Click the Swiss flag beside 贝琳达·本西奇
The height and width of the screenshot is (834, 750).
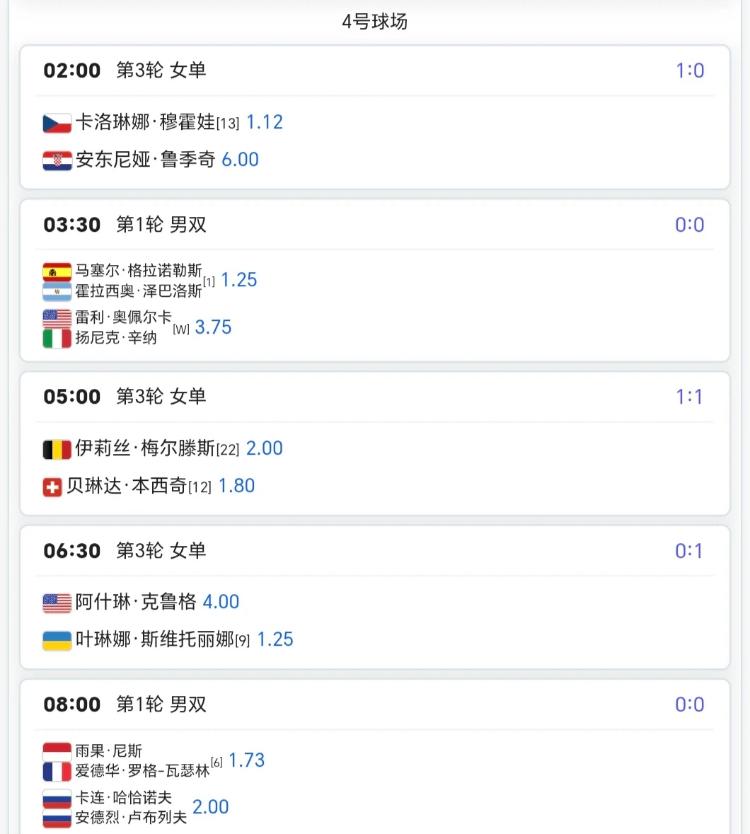click(x=52, y=487)
